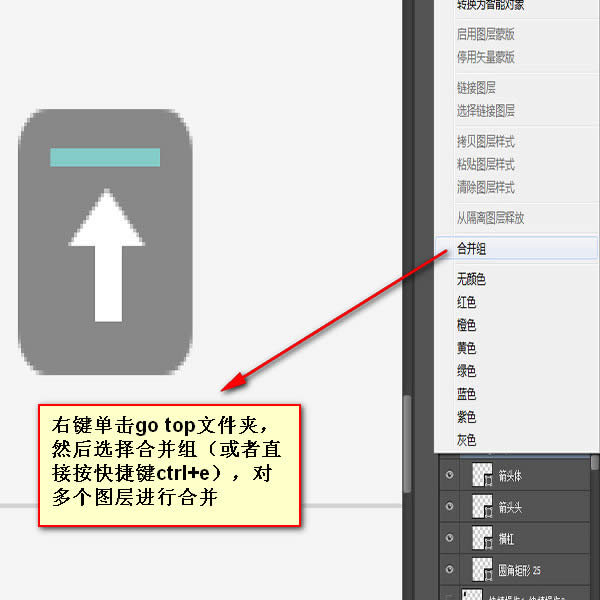Pick 无颜色 color option
The image size is (600, 600).
[470, 279]
